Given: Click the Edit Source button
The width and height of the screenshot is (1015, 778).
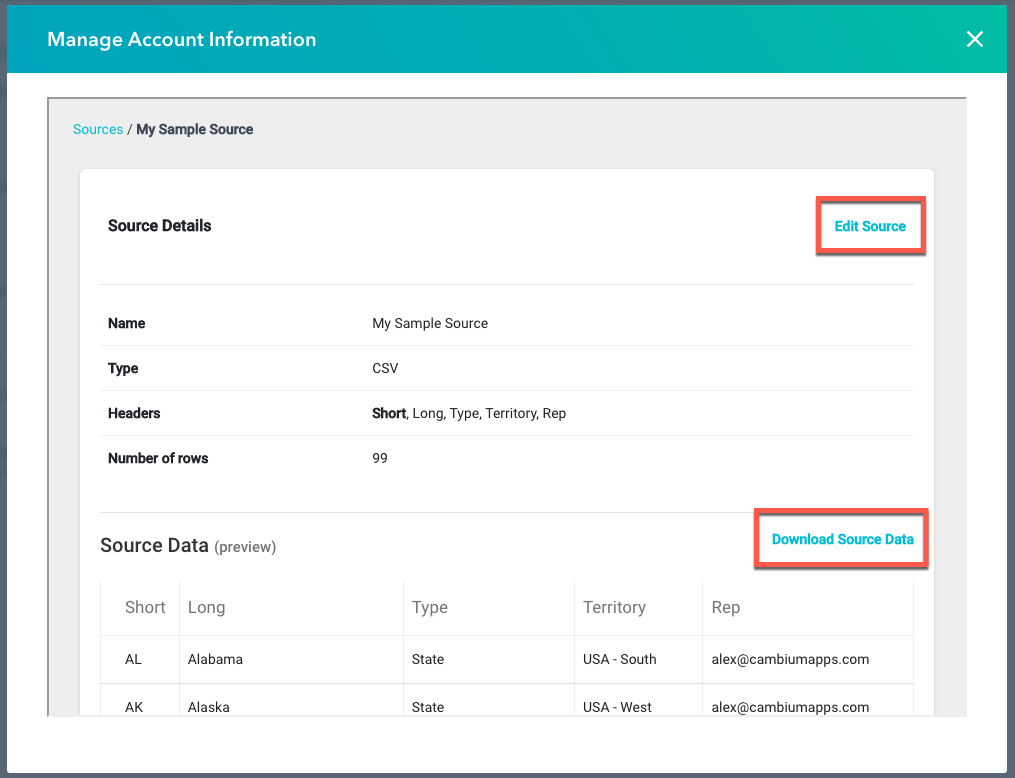Looking at the screenshot, I should click(869, 226).
